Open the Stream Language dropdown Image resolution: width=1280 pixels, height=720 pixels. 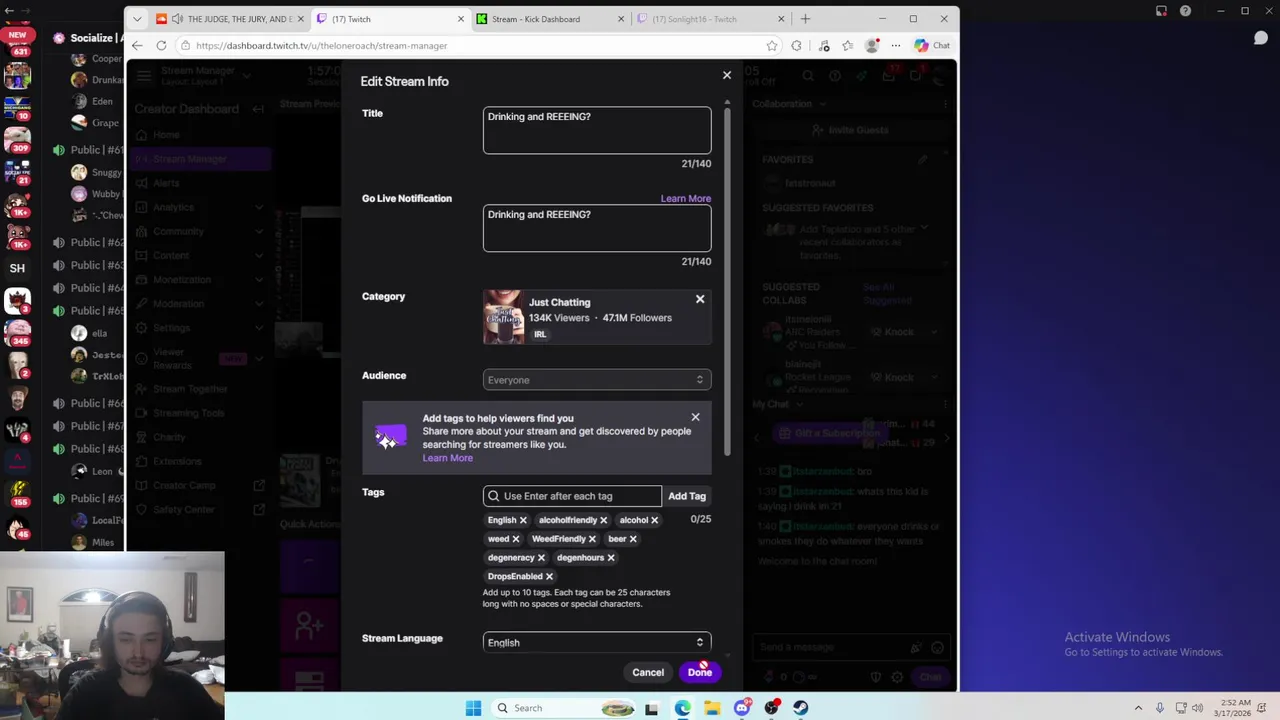pos(597,642)
